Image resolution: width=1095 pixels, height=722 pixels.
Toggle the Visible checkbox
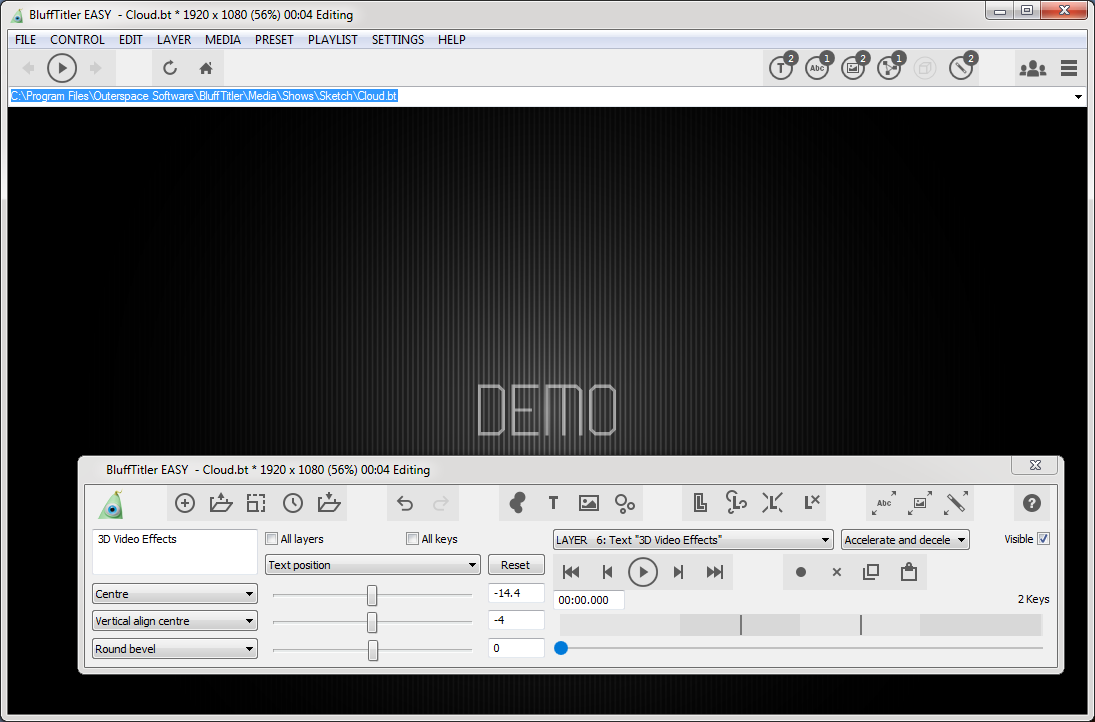click(x=1043, y=539)
